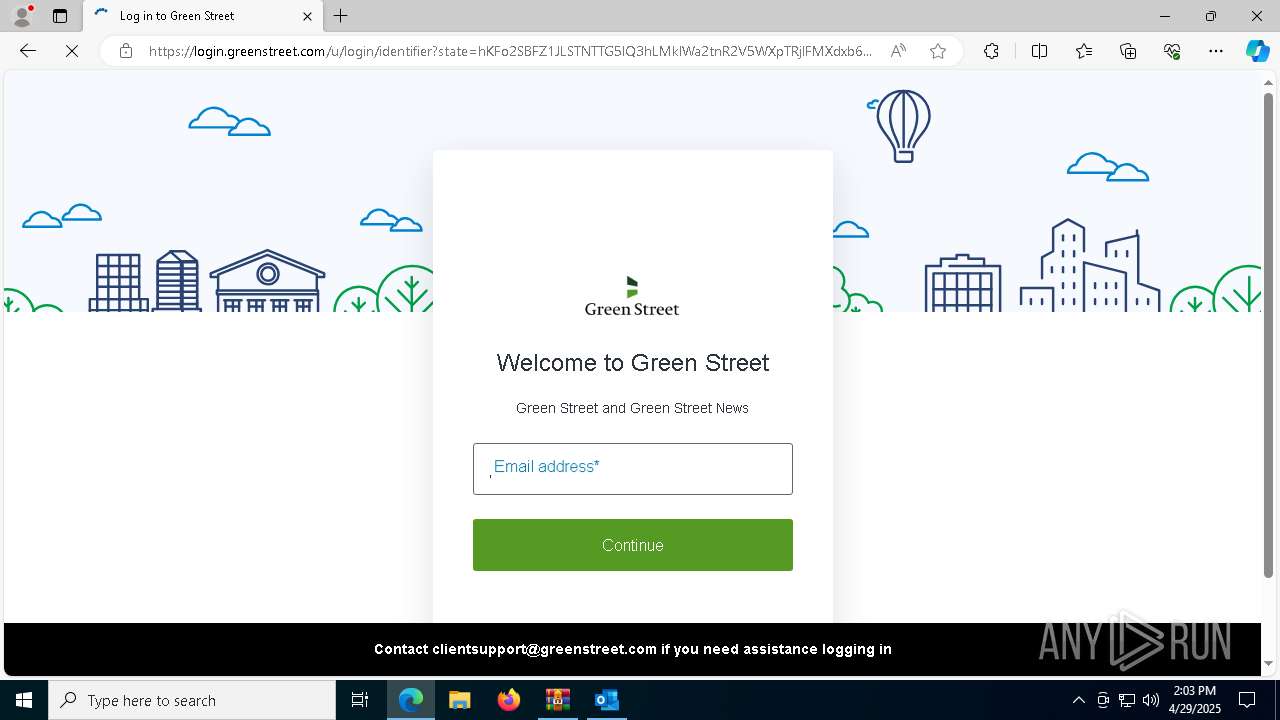Open a new browser tab
Screen dimensions: 1280x720
[x=341, y=16]
